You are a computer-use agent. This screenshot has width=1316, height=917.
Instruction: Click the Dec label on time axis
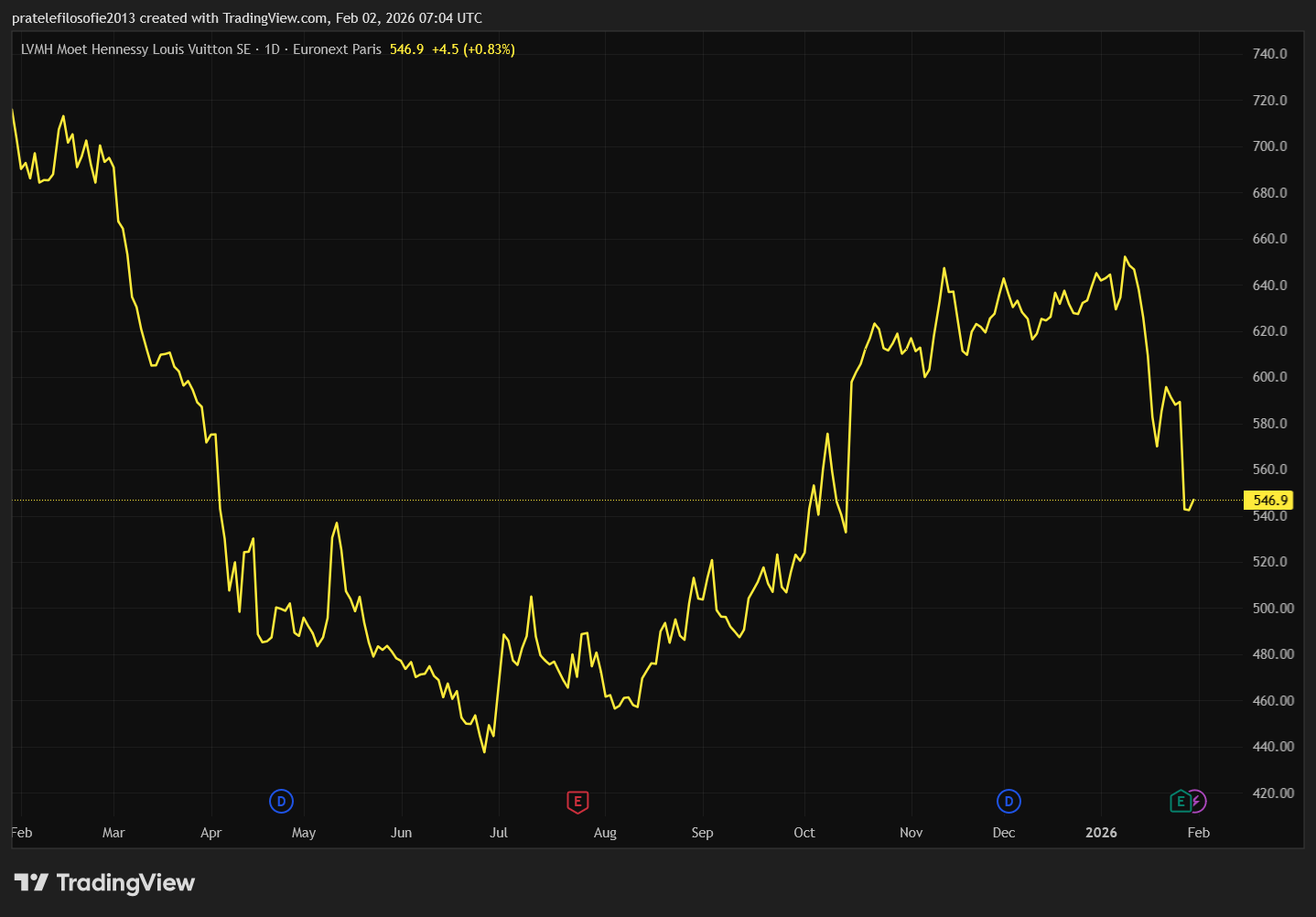click(1004, 833)
